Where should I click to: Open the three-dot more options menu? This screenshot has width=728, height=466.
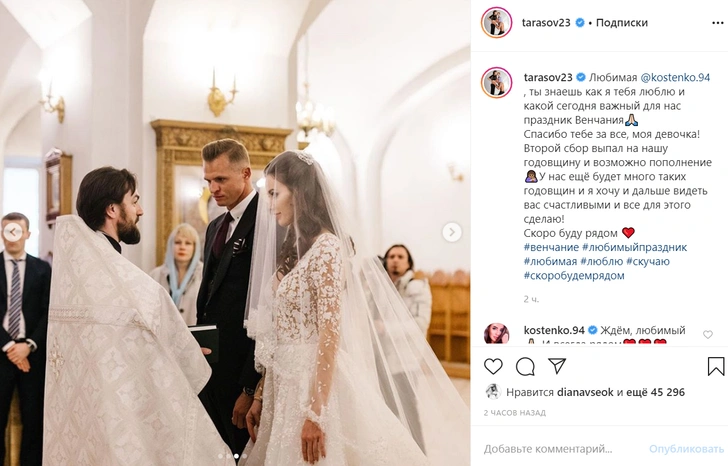pos(717,23)
